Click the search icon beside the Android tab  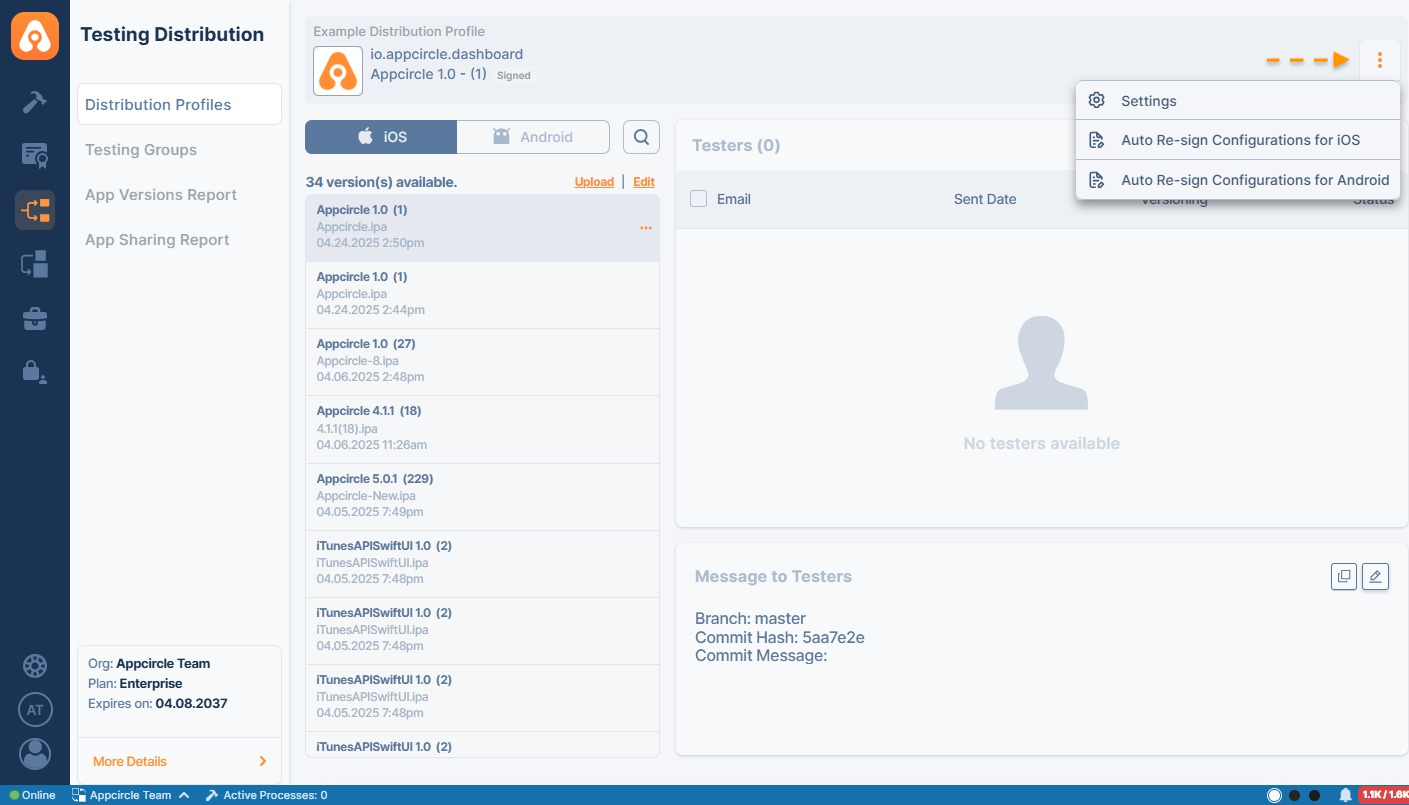(641, 137)
